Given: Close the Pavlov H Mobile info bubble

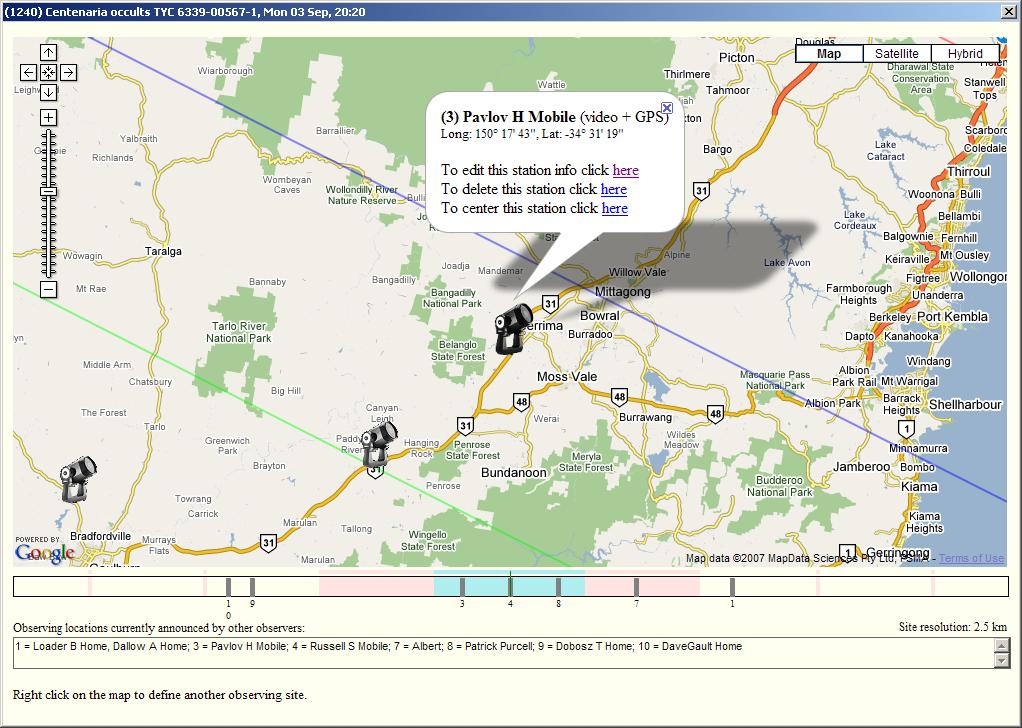Looking at the screenshot, I should [666, 108].
